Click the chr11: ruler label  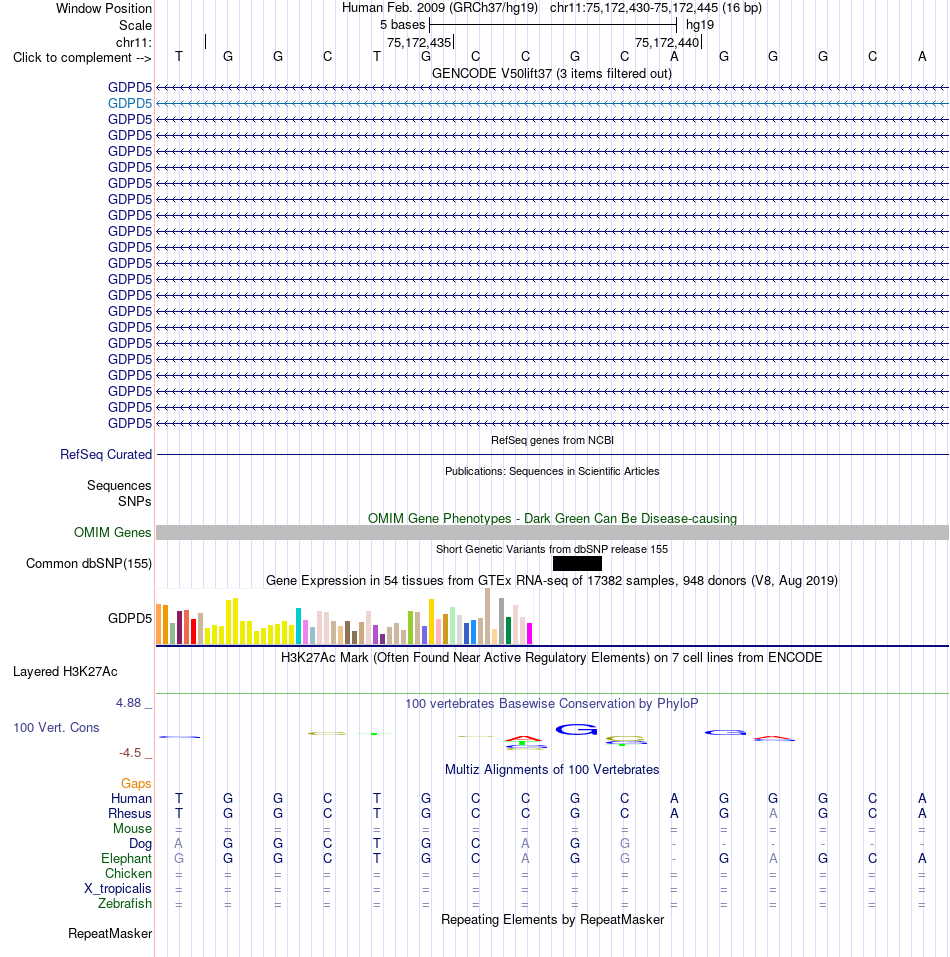134,43
